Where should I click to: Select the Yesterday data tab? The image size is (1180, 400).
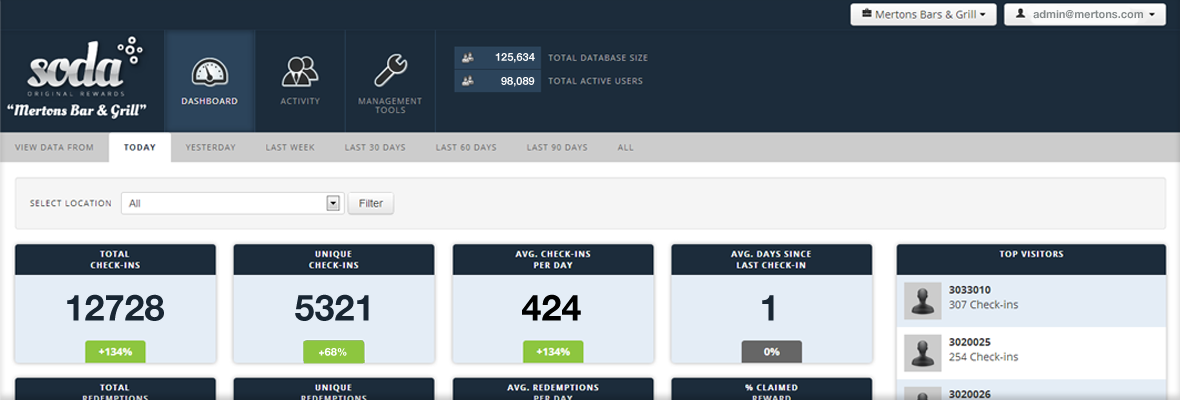(x=210, y=147)
